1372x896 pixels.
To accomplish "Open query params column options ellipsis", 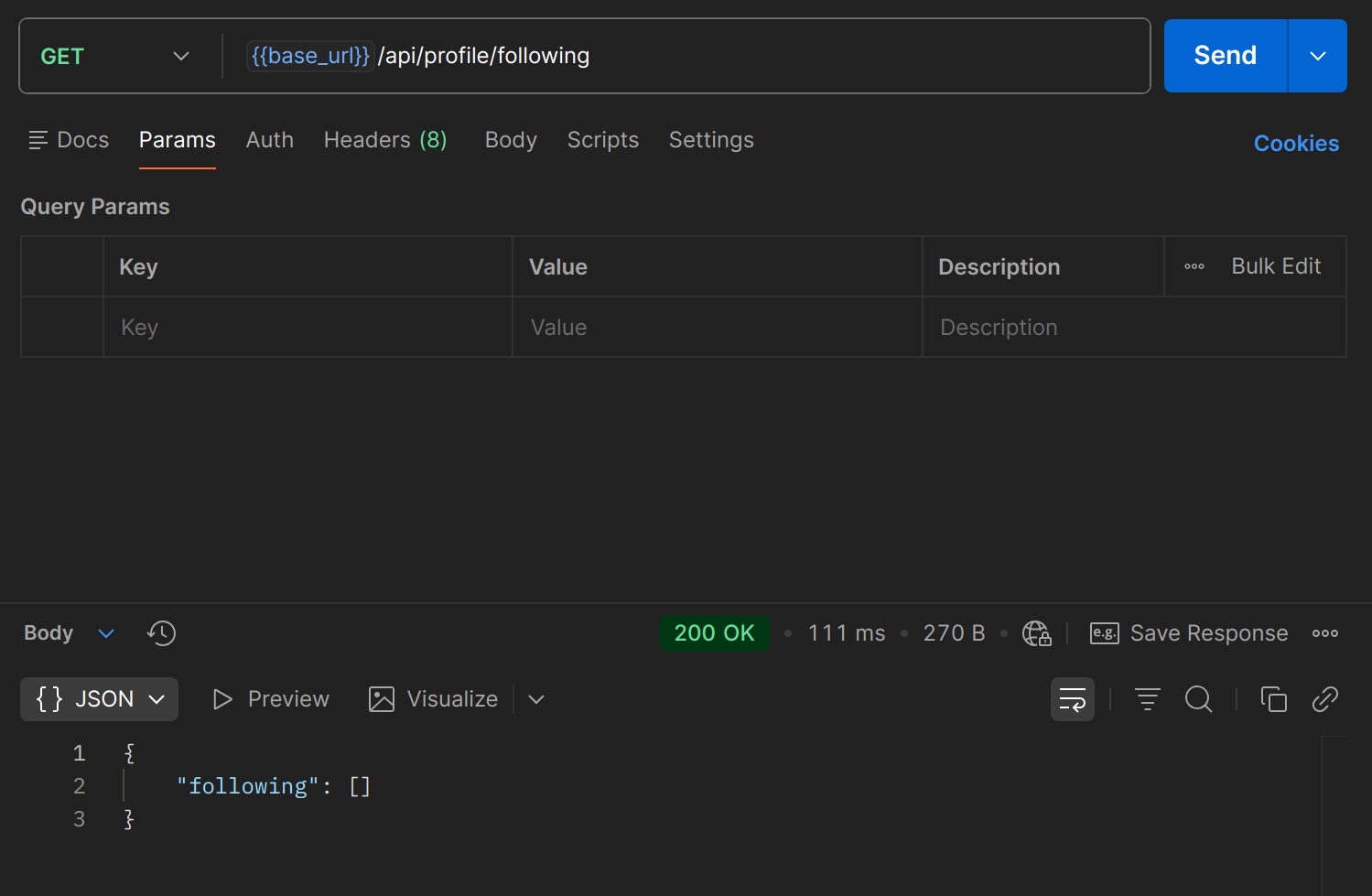I will coord(1194,266).
